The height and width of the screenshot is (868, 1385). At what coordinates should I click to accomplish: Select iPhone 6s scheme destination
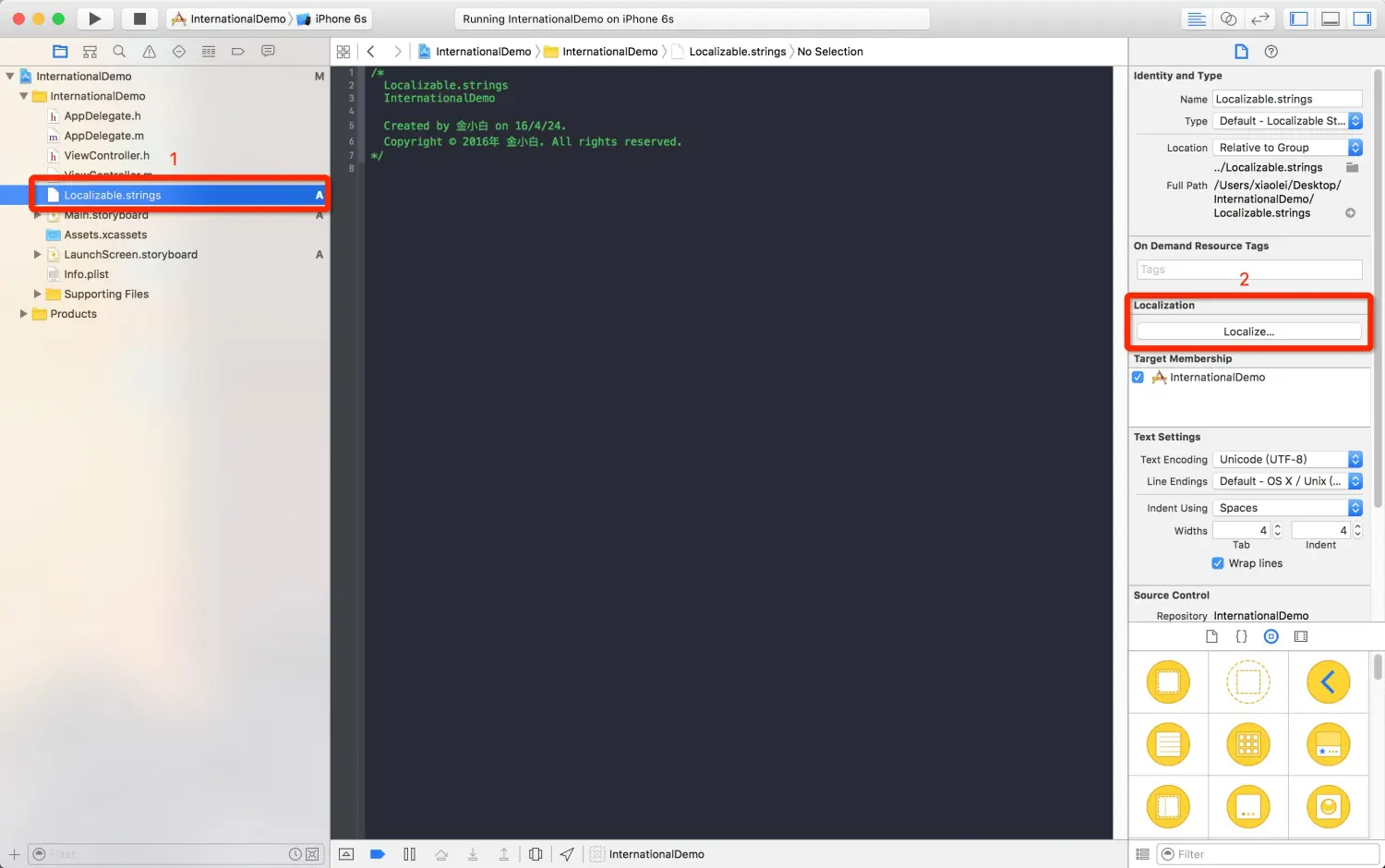331,18
